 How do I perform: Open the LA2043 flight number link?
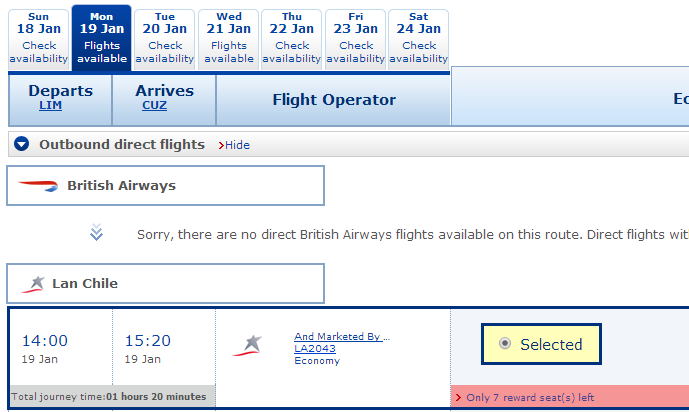coord(315,348)
